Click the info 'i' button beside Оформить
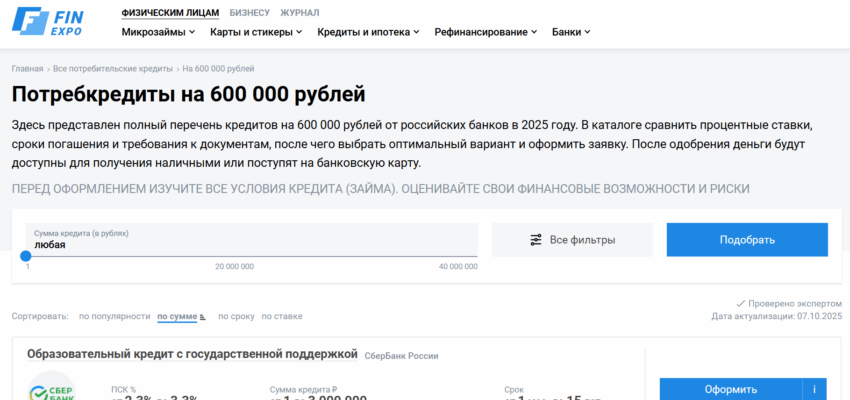 (815, 389)
